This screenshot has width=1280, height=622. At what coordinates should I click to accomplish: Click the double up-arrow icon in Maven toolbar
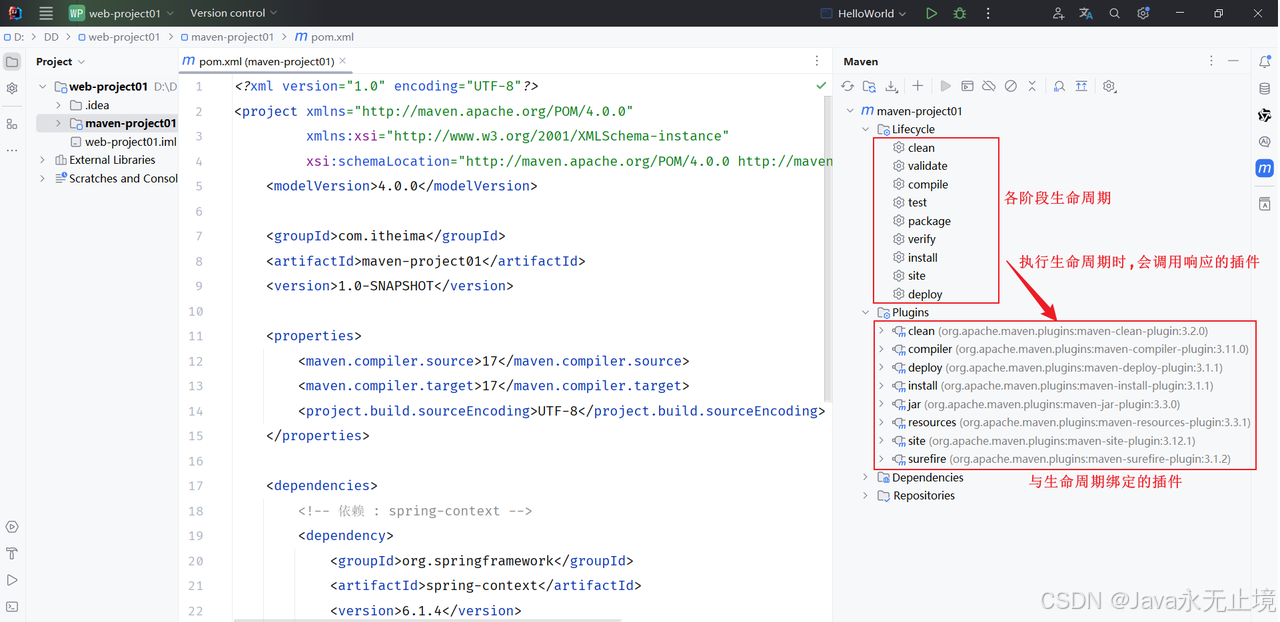pos(1081,87)
